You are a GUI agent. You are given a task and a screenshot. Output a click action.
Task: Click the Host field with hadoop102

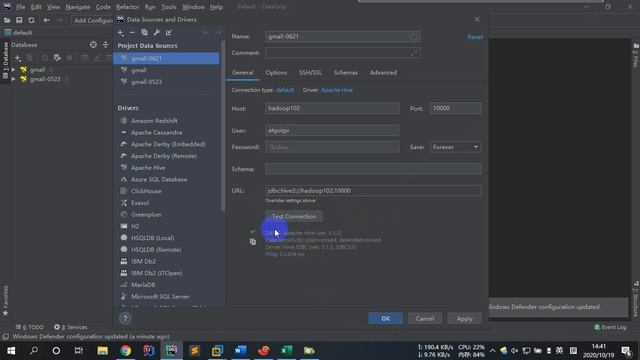coord(332,108)
